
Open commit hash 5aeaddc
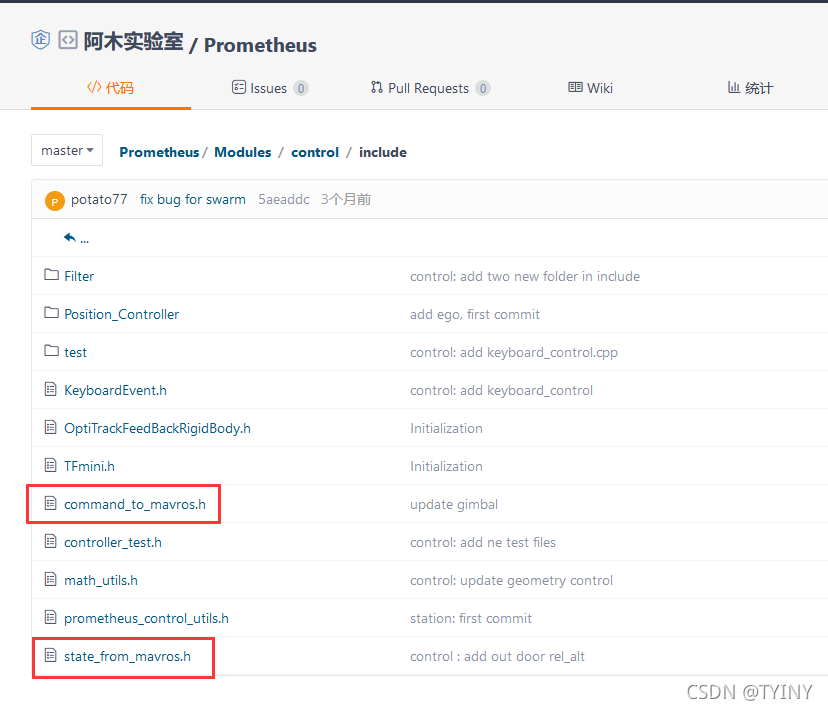[284, 200]
